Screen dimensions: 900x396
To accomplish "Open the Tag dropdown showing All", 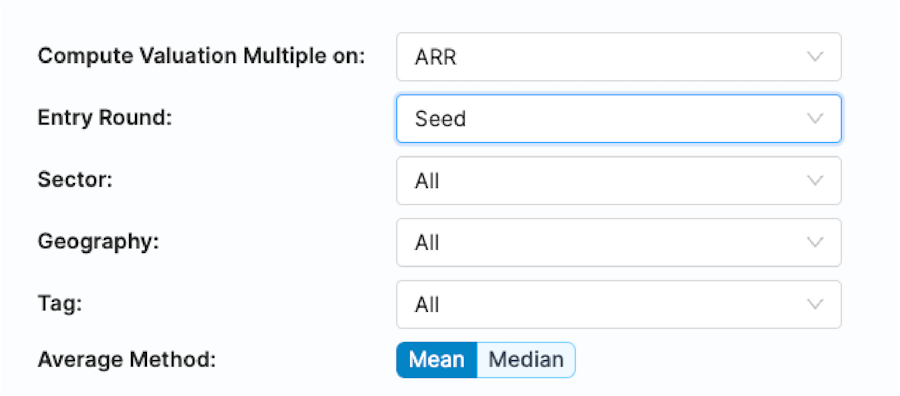I will (619, 304).
